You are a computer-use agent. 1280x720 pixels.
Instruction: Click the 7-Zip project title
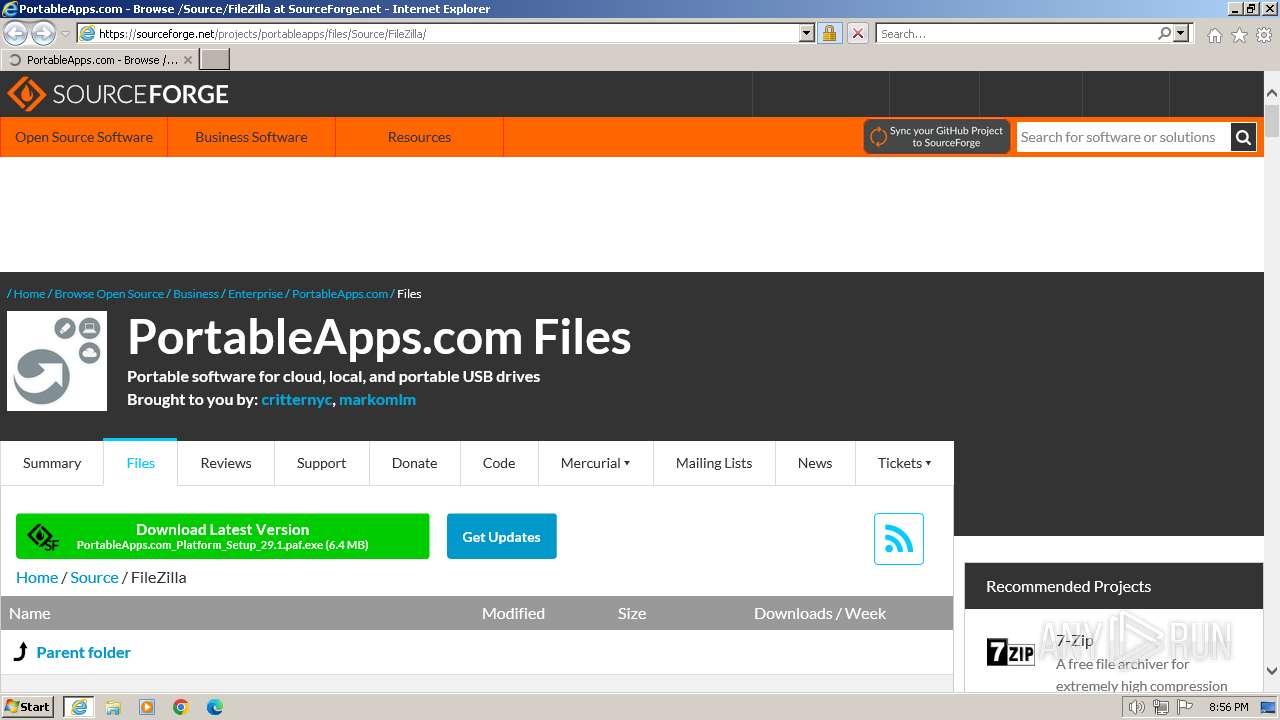pos(1075,640)
